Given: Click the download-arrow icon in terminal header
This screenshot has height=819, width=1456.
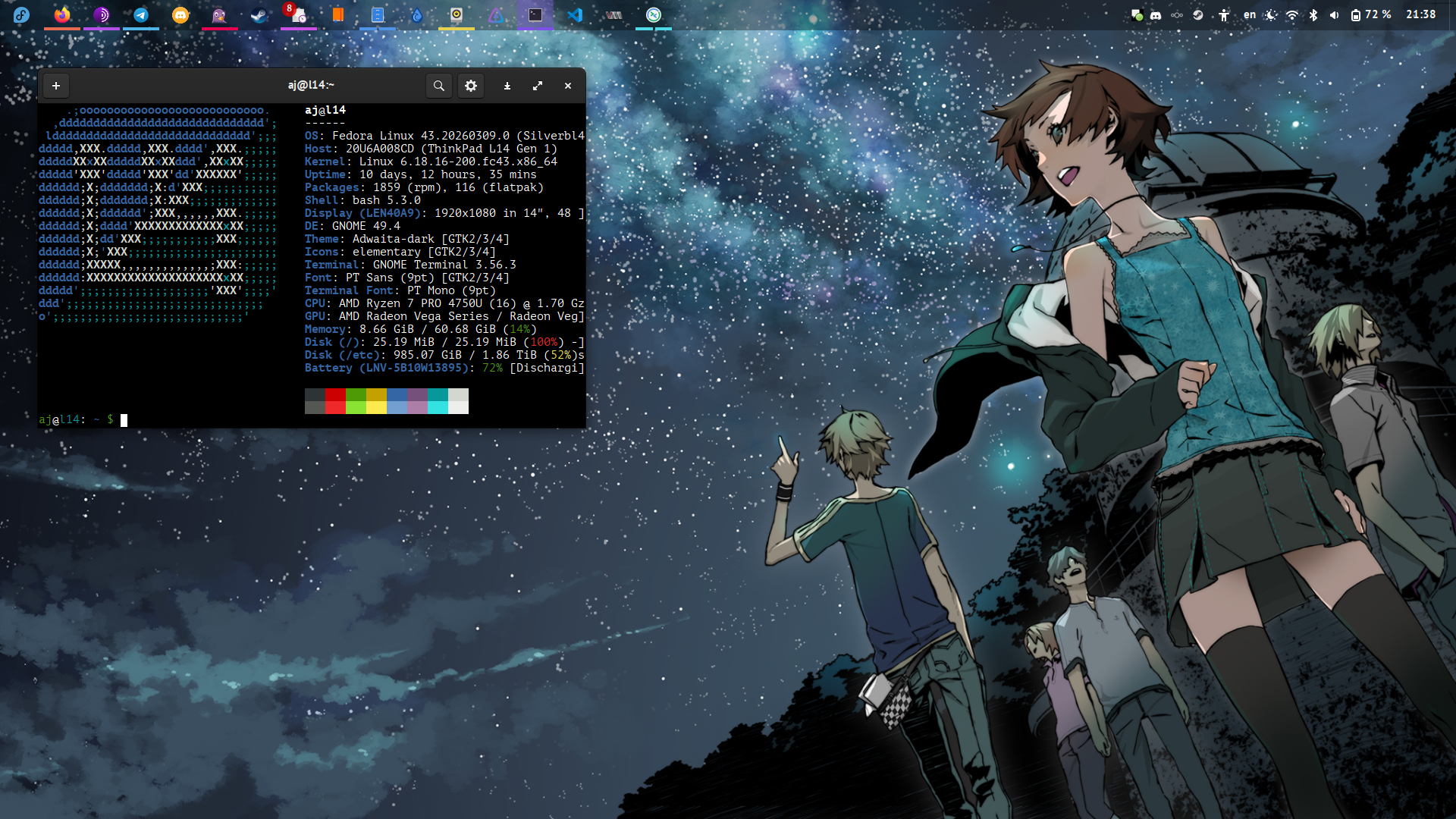Looking at the screenshot, I should coord(507,86).
